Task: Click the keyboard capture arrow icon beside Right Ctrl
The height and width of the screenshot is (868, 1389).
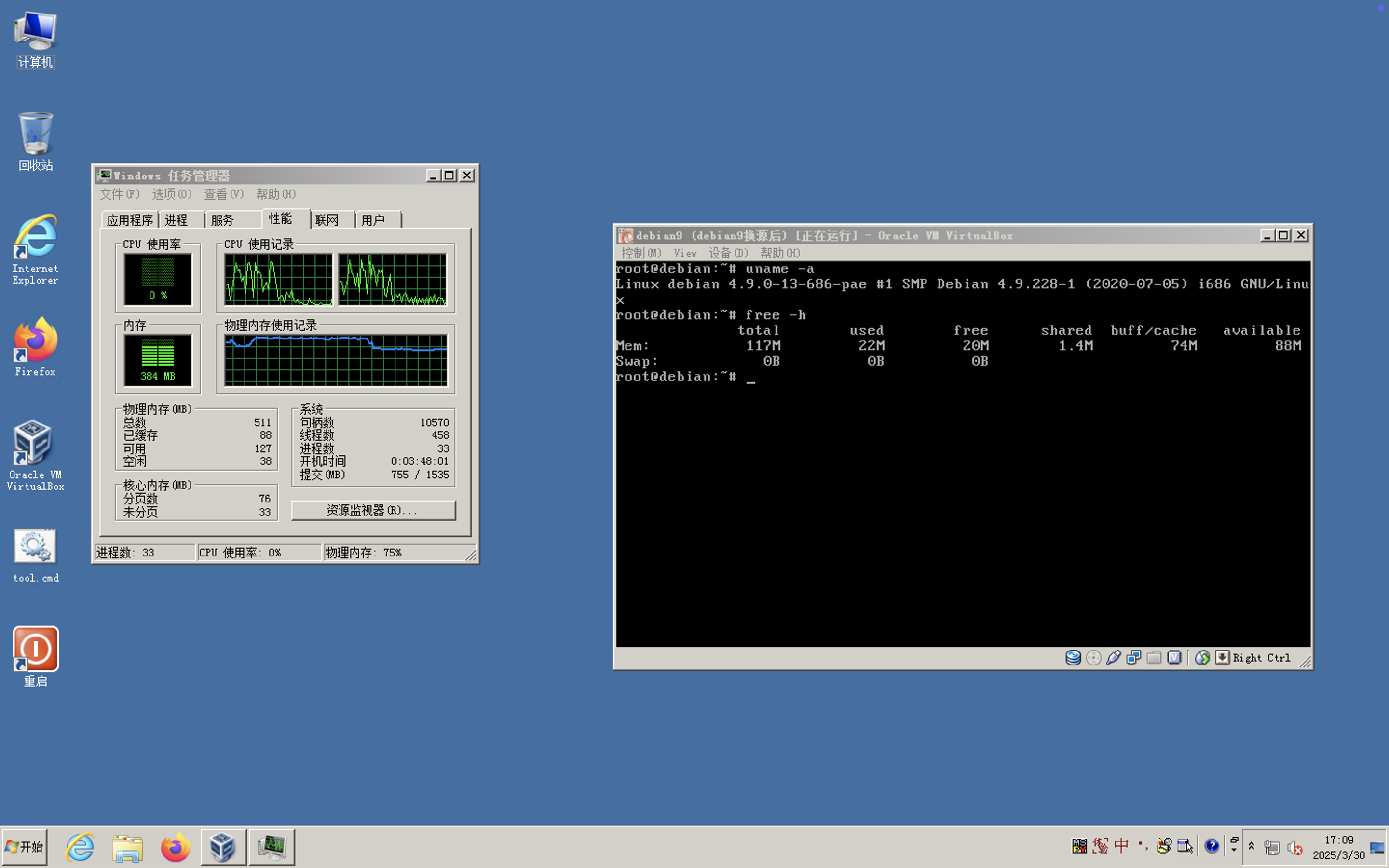Action: point(1223,657)
